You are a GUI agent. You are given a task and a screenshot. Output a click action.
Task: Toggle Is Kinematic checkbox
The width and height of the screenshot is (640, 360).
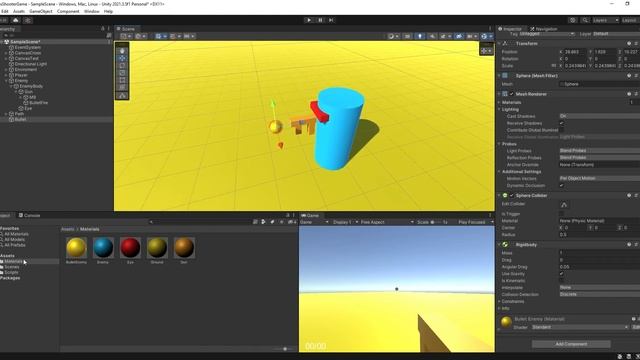pos(562,281)
